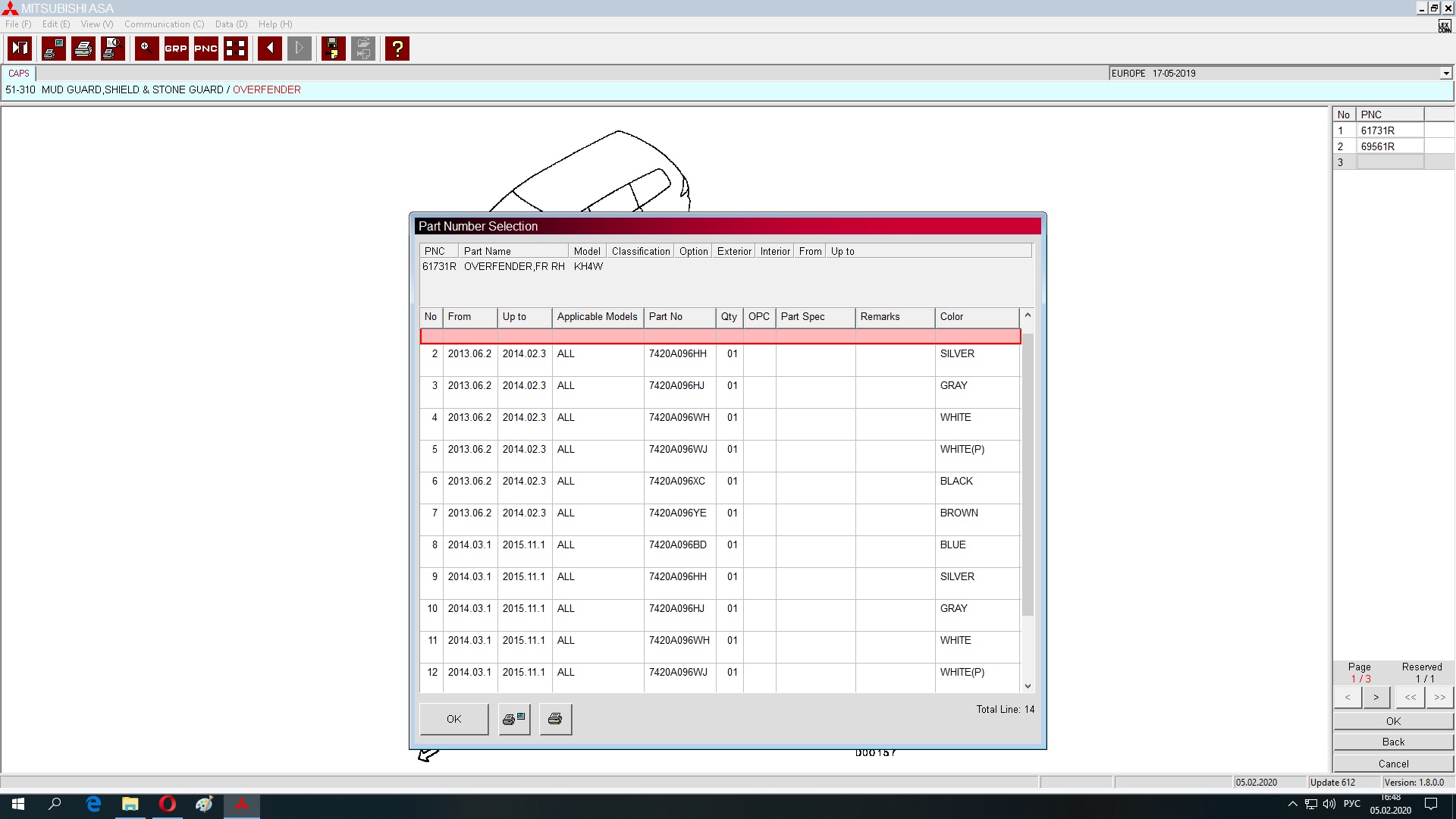Click the exit door toolbar icon
The width and height of the screenshot is (1456, 819).
pyautogui.click(x=20, y=49)
